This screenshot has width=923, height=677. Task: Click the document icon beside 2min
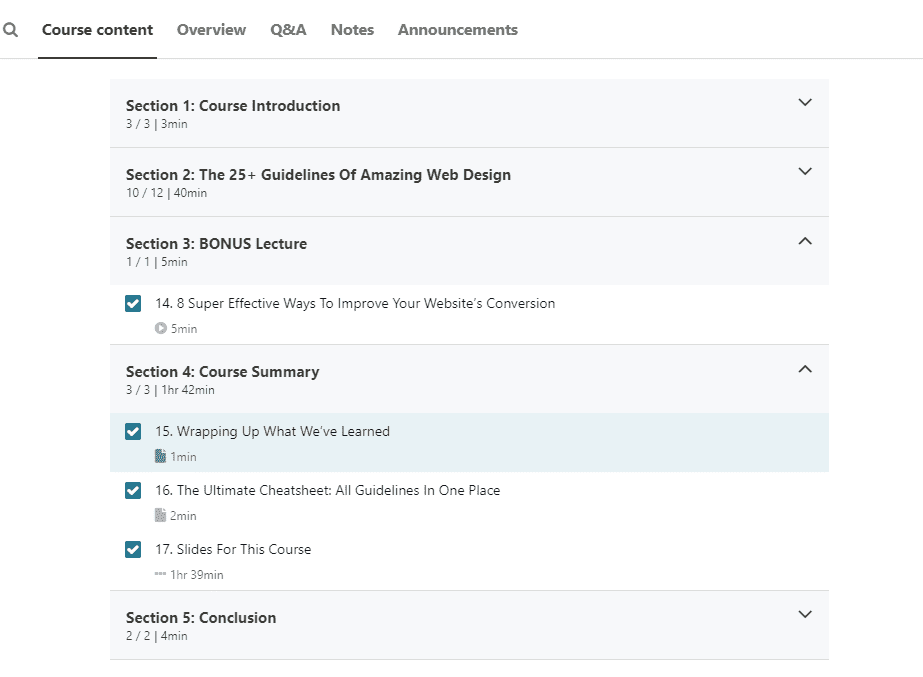pyautogui.click(x=160, y=515)
